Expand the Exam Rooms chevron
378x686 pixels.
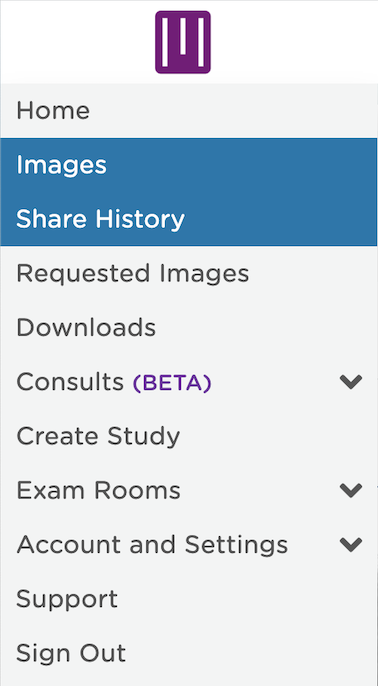point(351,490)
